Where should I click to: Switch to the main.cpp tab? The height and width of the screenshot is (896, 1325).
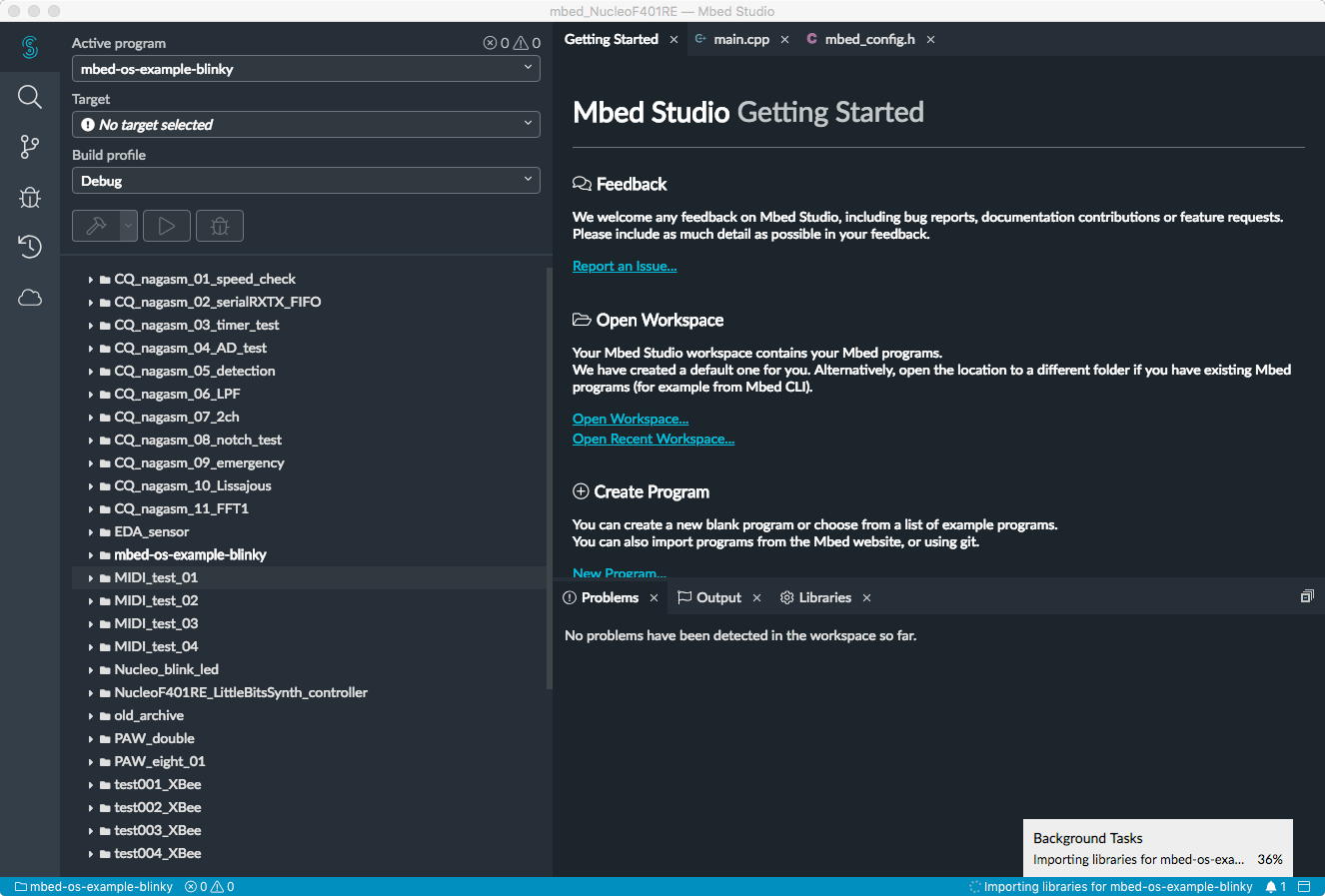[741, 39]
